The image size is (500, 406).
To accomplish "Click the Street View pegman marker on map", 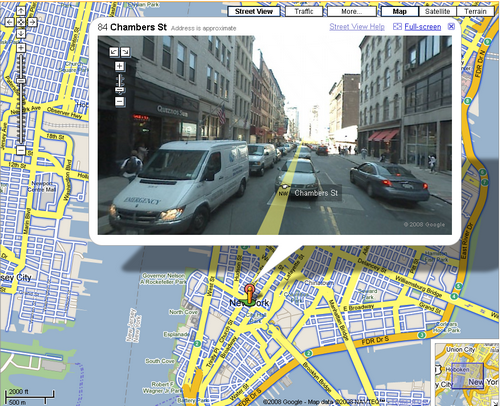I will 249,295.
